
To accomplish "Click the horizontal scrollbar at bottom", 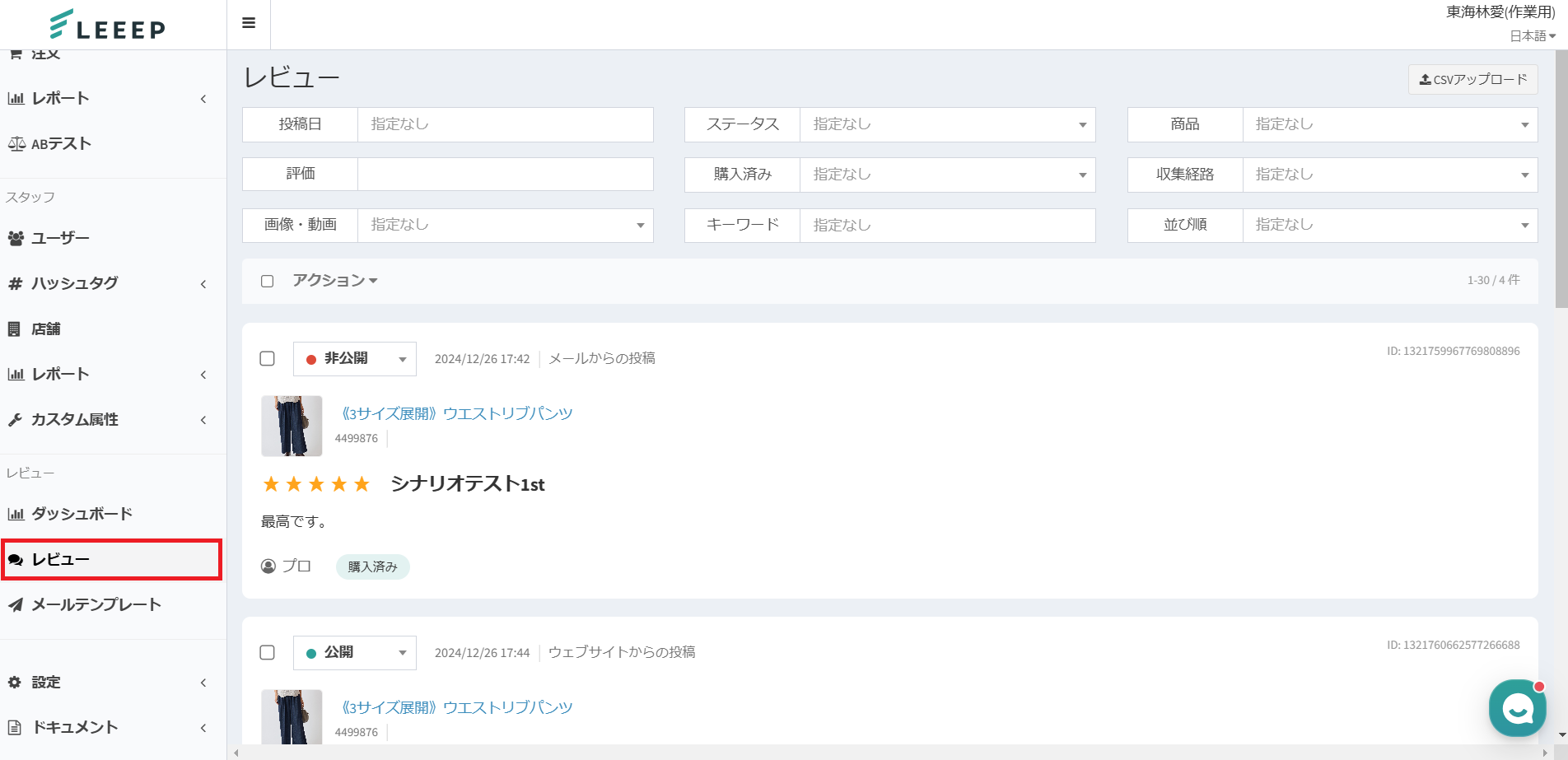I will (x=889, y=753).
